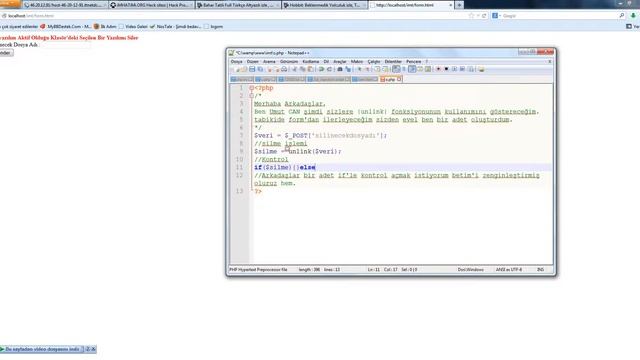Click the file name input field on web page
Image resolution: width=640 pixels, height=360 pixels.
tap(65, 45)
